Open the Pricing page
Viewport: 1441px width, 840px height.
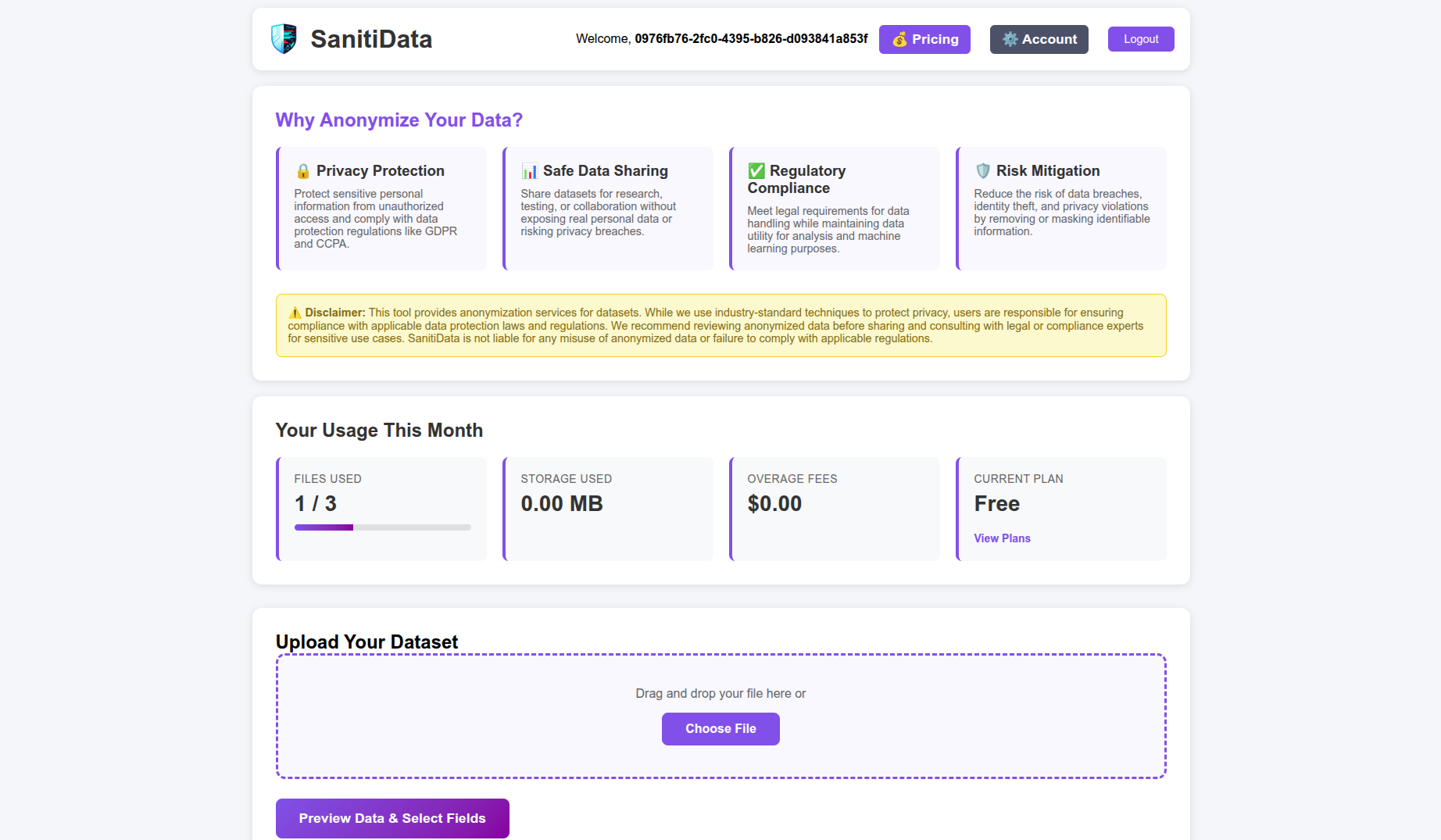[924, 39]
